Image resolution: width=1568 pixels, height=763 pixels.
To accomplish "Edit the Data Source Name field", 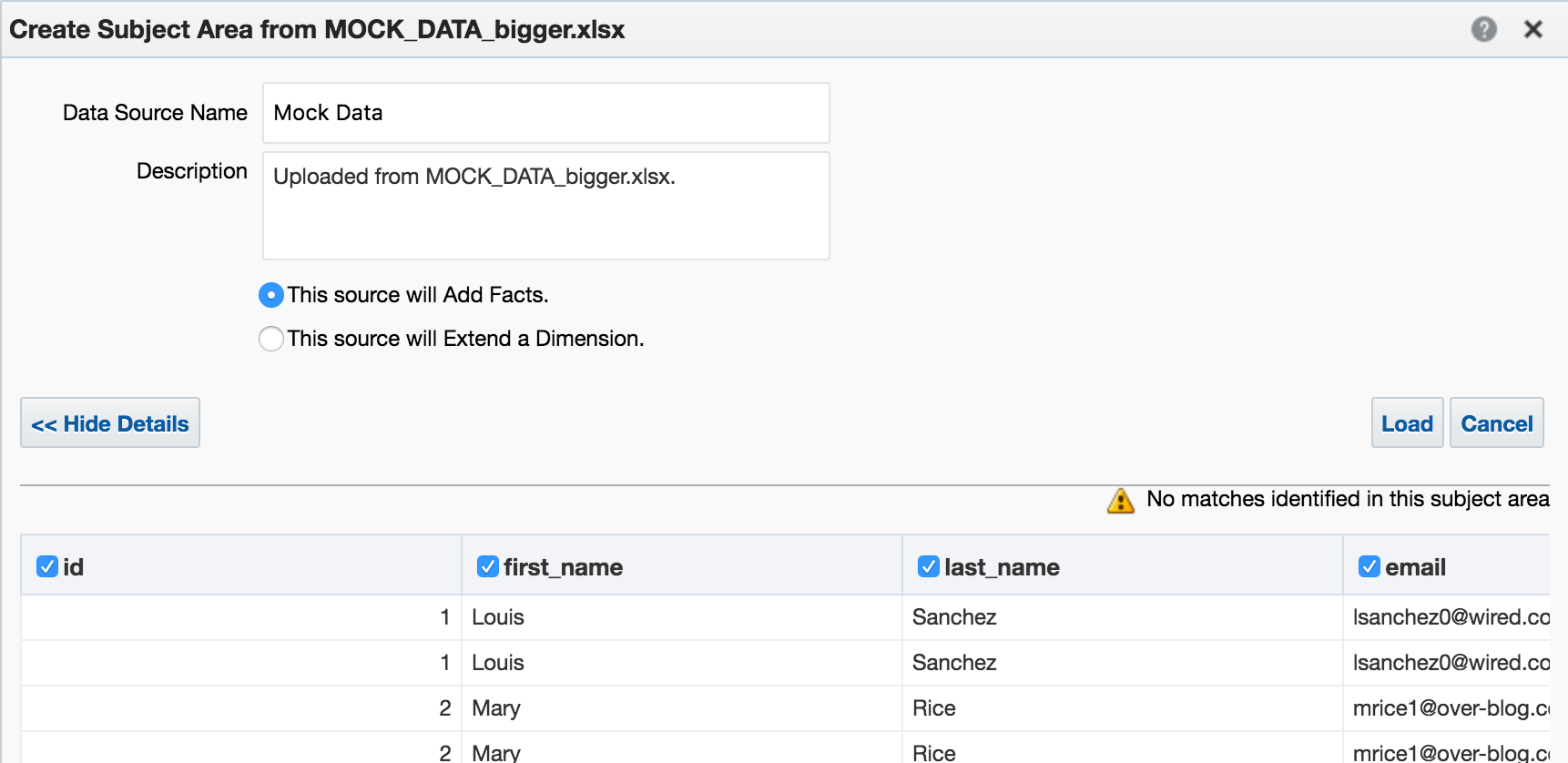I will [x=545, y=113].
